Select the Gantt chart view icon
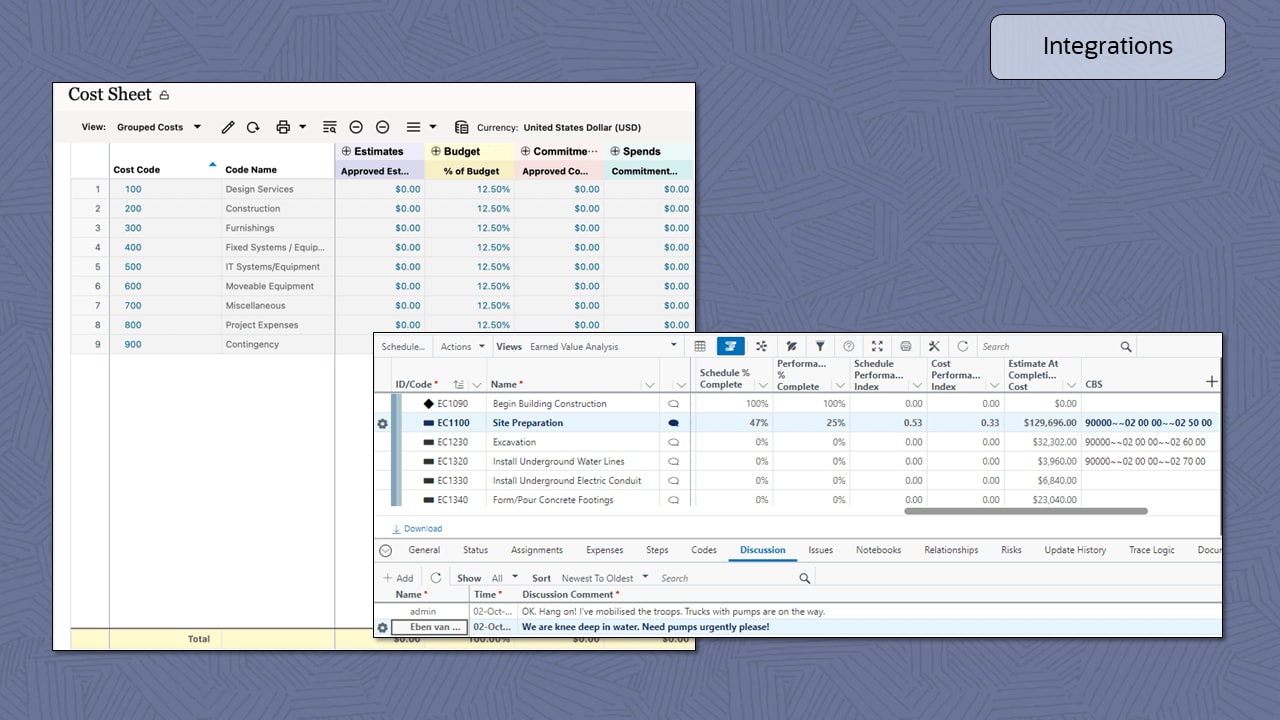The width and height of the screenshot is (1280, 720). 730,346
